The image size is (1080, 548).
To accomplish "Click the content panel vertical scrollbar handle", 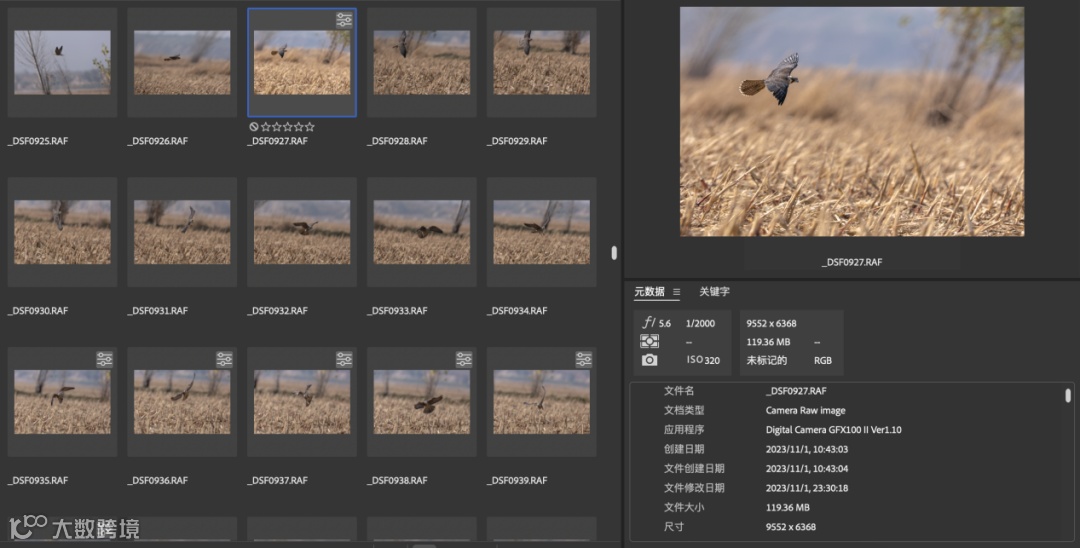I will [x=614, y=253].
